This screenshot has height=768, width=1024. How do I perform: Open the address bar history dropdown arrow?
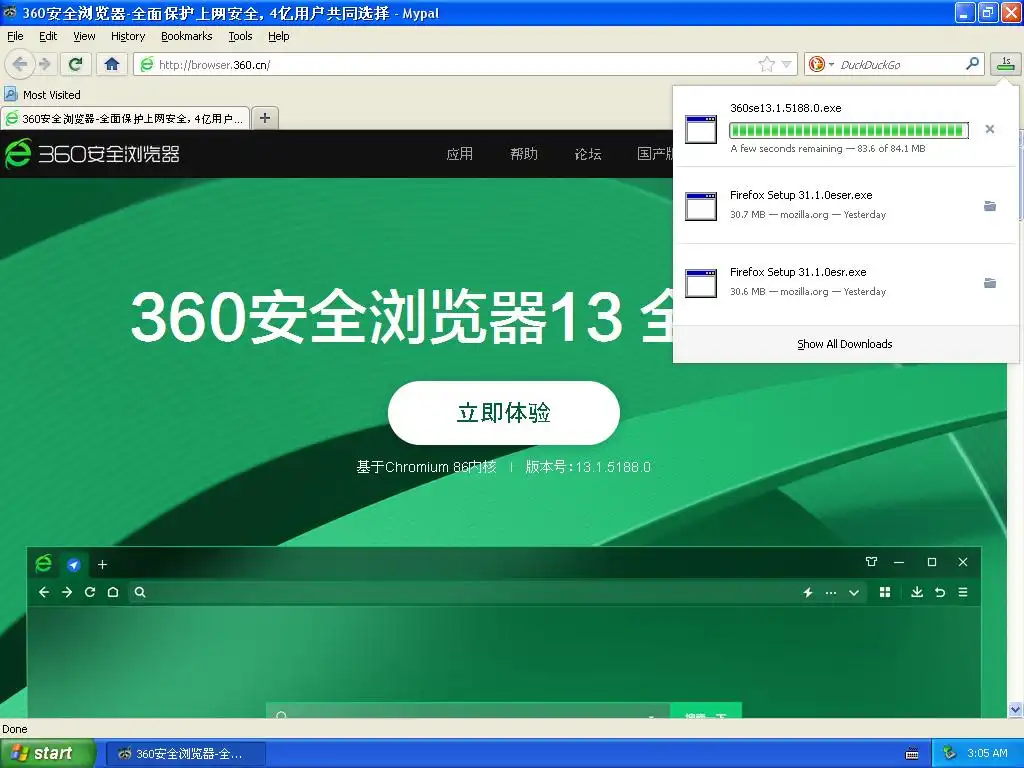tap(787, 64)
